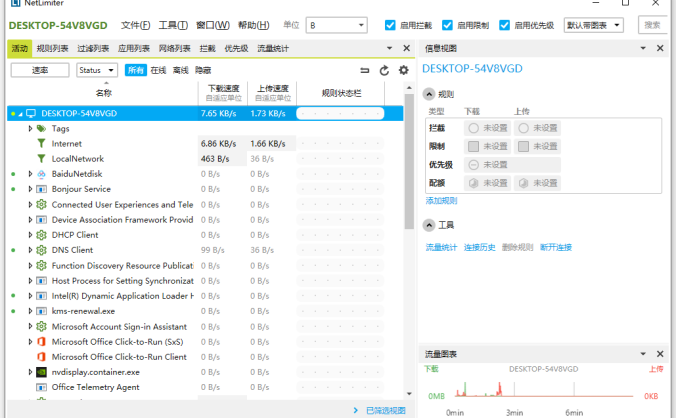Toggle the 限制 upload rule checkbox
The image size is (676, 418).
pyautogui.click(x=538, y=147)
